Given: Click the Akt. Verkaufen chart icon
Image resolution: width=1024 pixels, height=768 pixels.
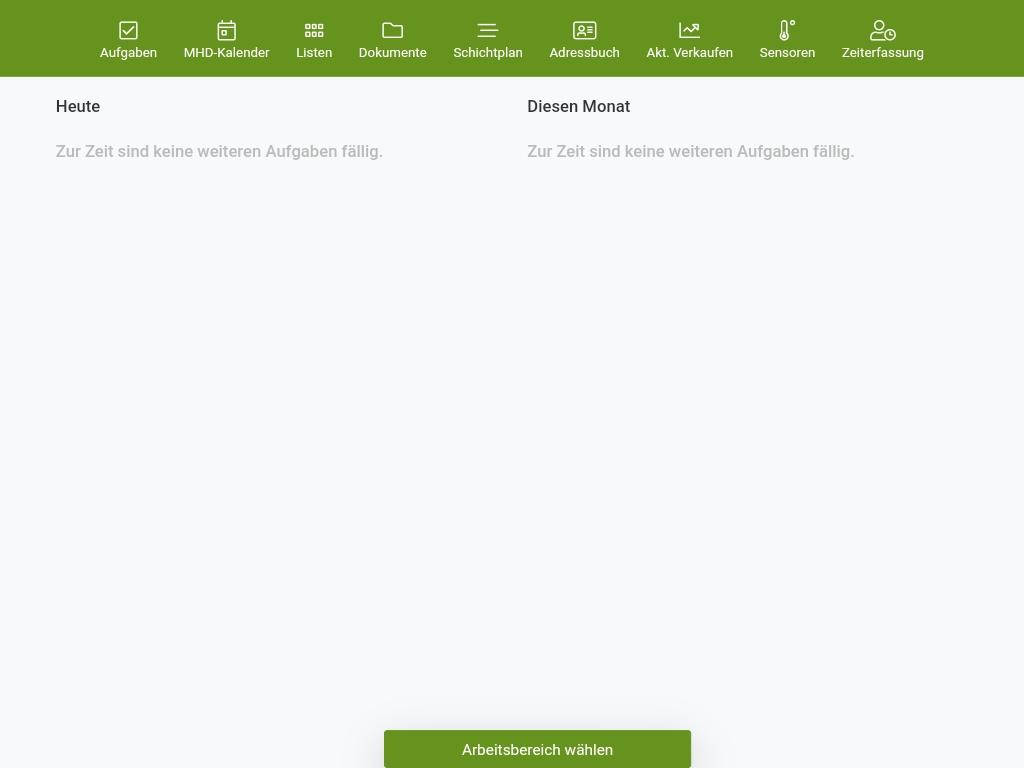Looking at the screenshot, I should point(690,30).
